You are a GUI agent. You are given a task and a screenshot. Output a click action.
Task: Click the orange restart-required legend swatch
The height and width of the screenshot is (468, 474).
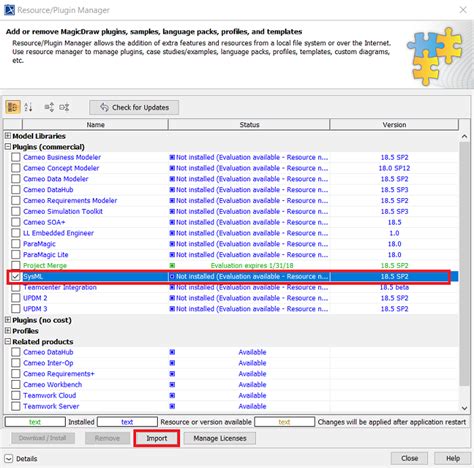(x=284, y=422)
